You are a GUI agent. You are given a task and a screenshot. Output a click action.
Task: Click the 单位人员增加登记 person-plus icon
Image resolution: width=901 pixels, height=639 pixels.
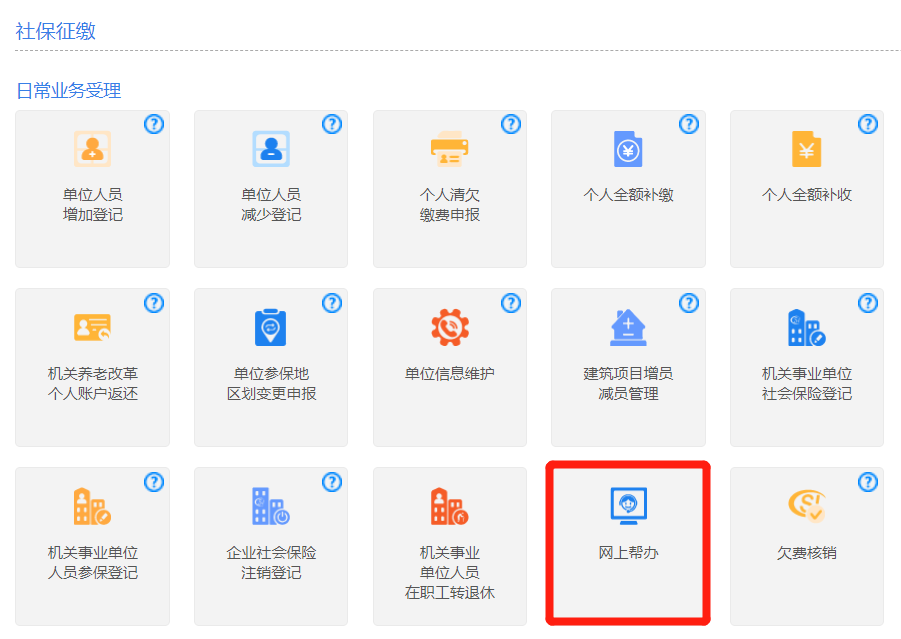(x=92, y=150)
